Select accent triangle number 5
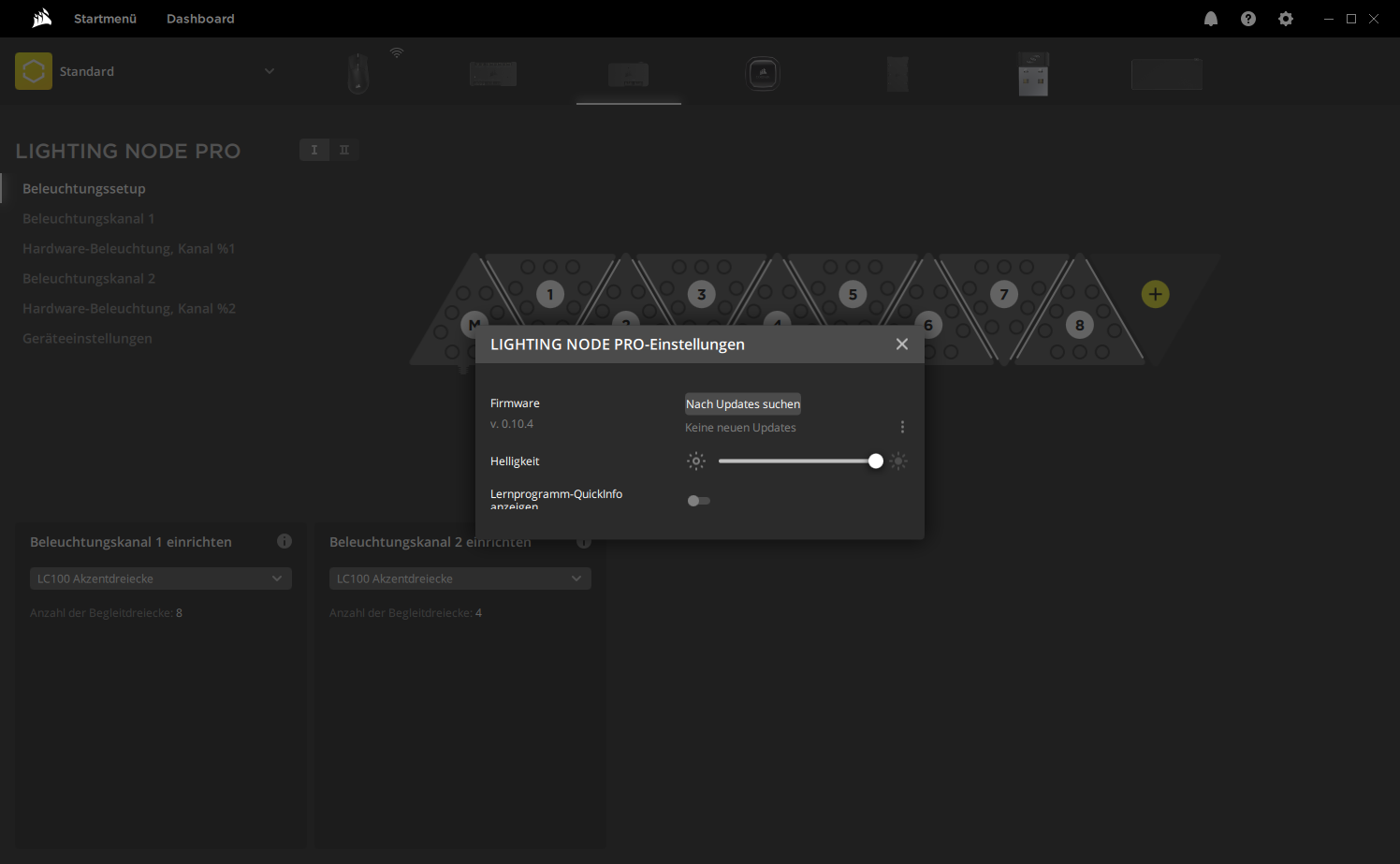1400x864 pixels. tap(853, 294)
